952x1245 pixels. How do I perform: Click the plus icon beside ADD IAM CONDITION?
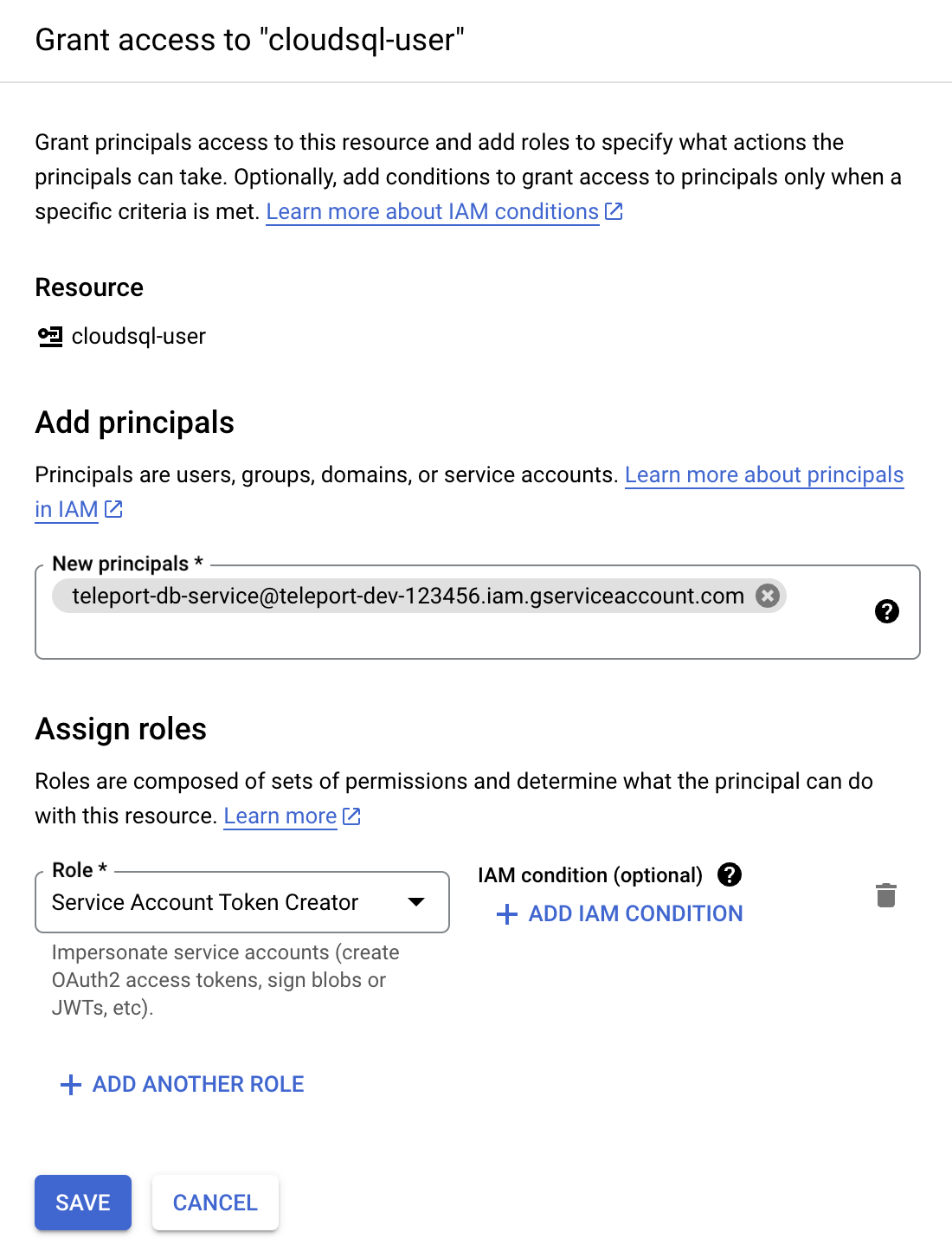[505, 914]
